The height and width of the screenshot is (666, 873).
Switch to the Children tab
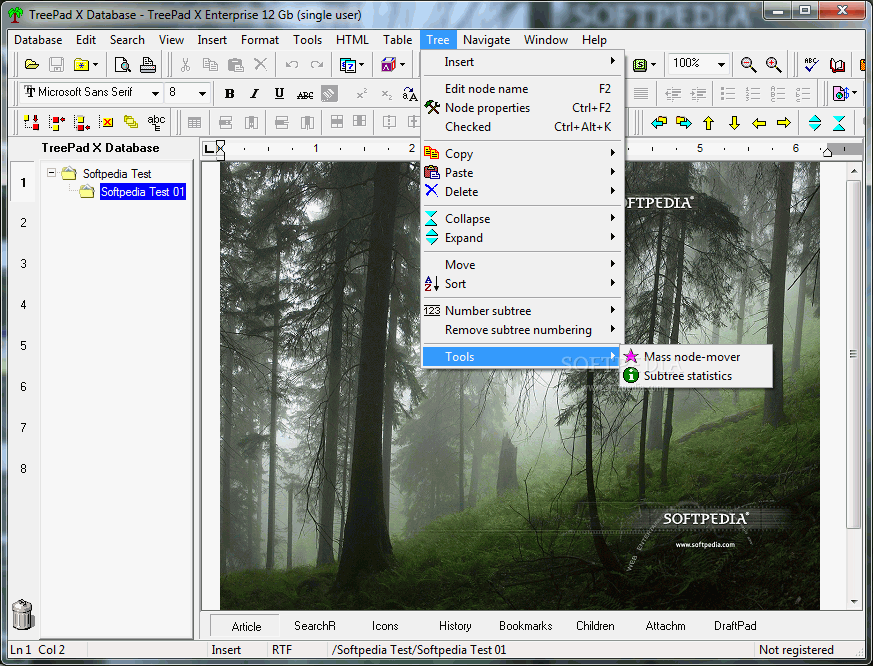coord(595,626)
